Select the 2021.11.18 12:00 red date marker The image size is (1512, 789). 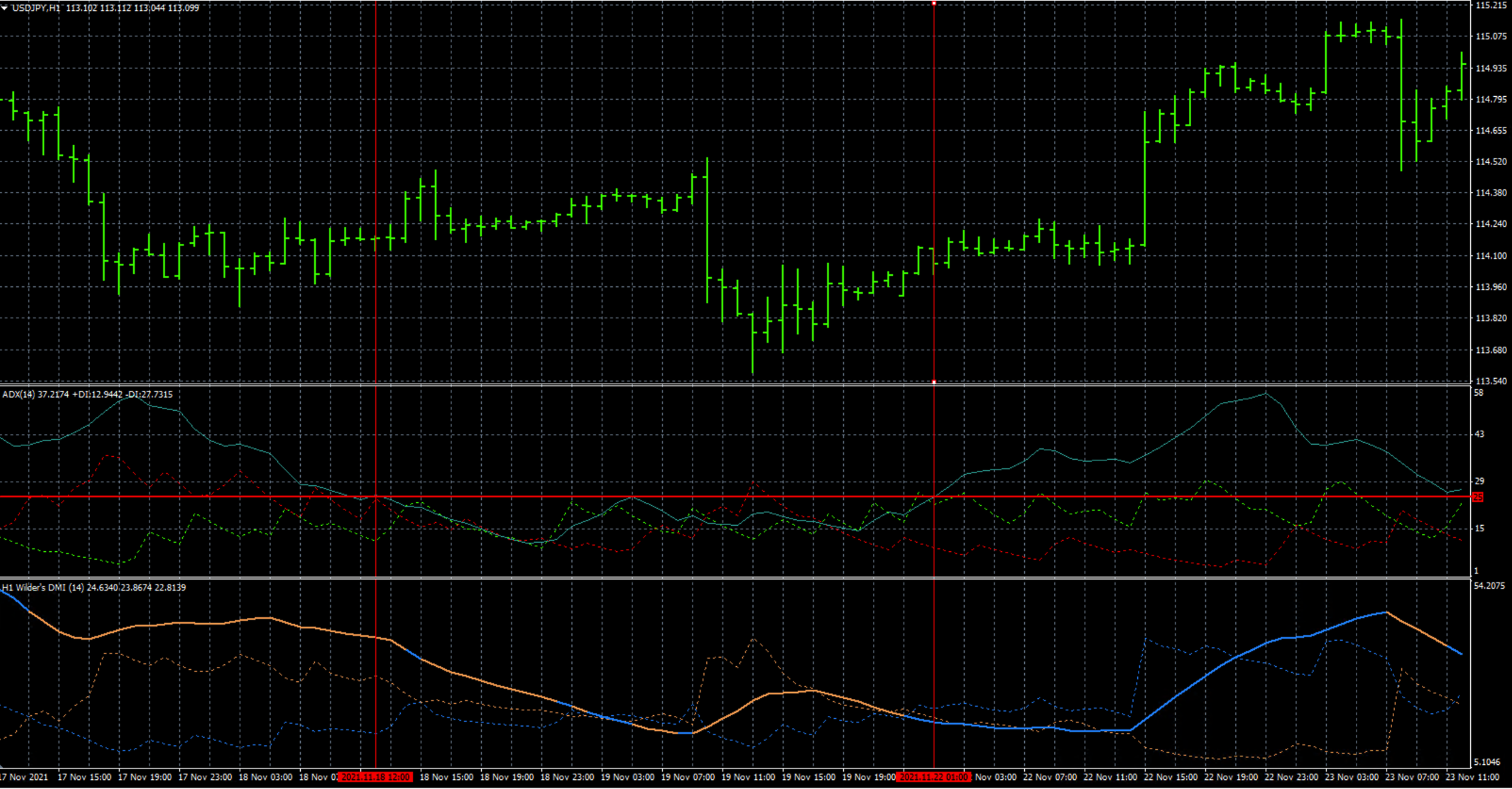click(x=375, y=777)
